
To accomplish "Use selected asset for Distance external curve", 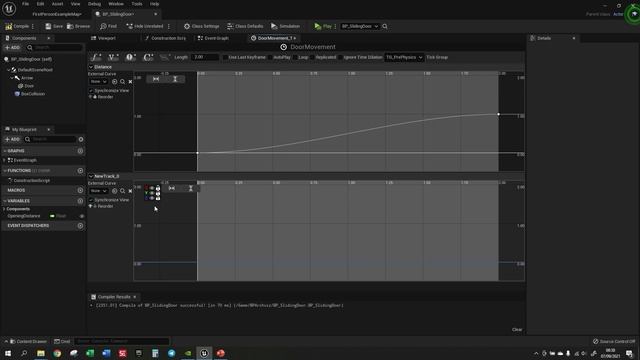I will pos(114,82).
